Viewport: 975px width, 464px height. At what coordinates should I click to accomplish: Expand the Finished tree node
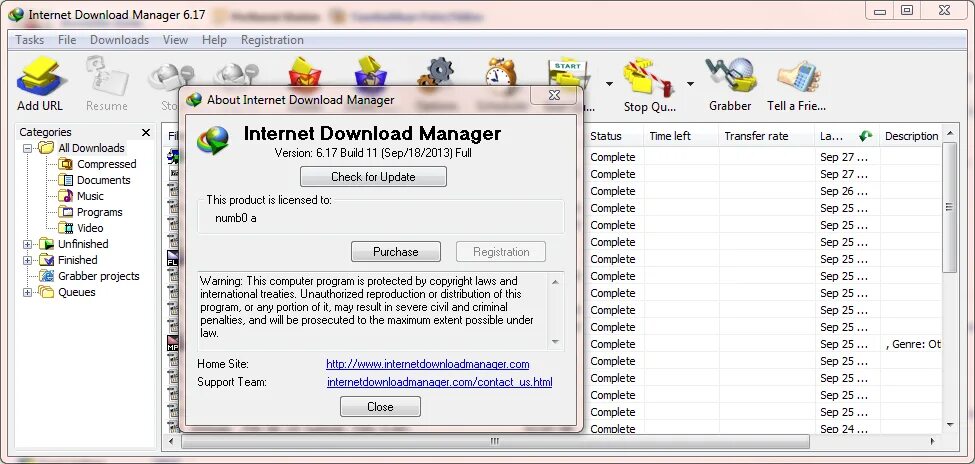27,261
